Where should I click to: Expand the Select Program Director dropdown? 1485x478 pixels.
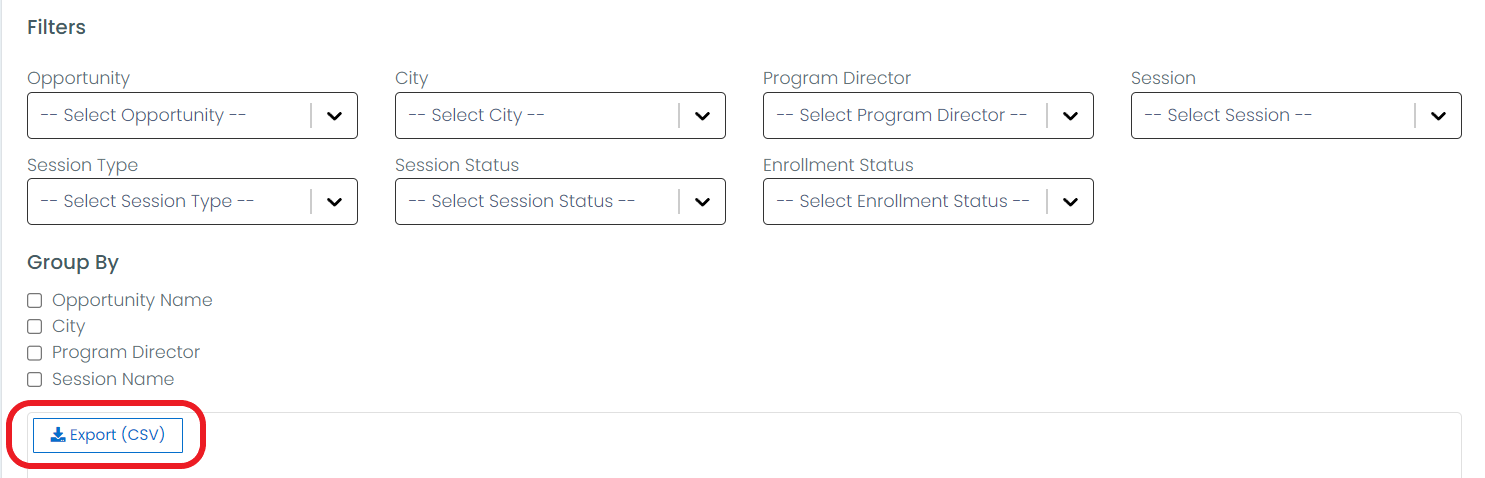pyautogui.click(x=902, y=116)
